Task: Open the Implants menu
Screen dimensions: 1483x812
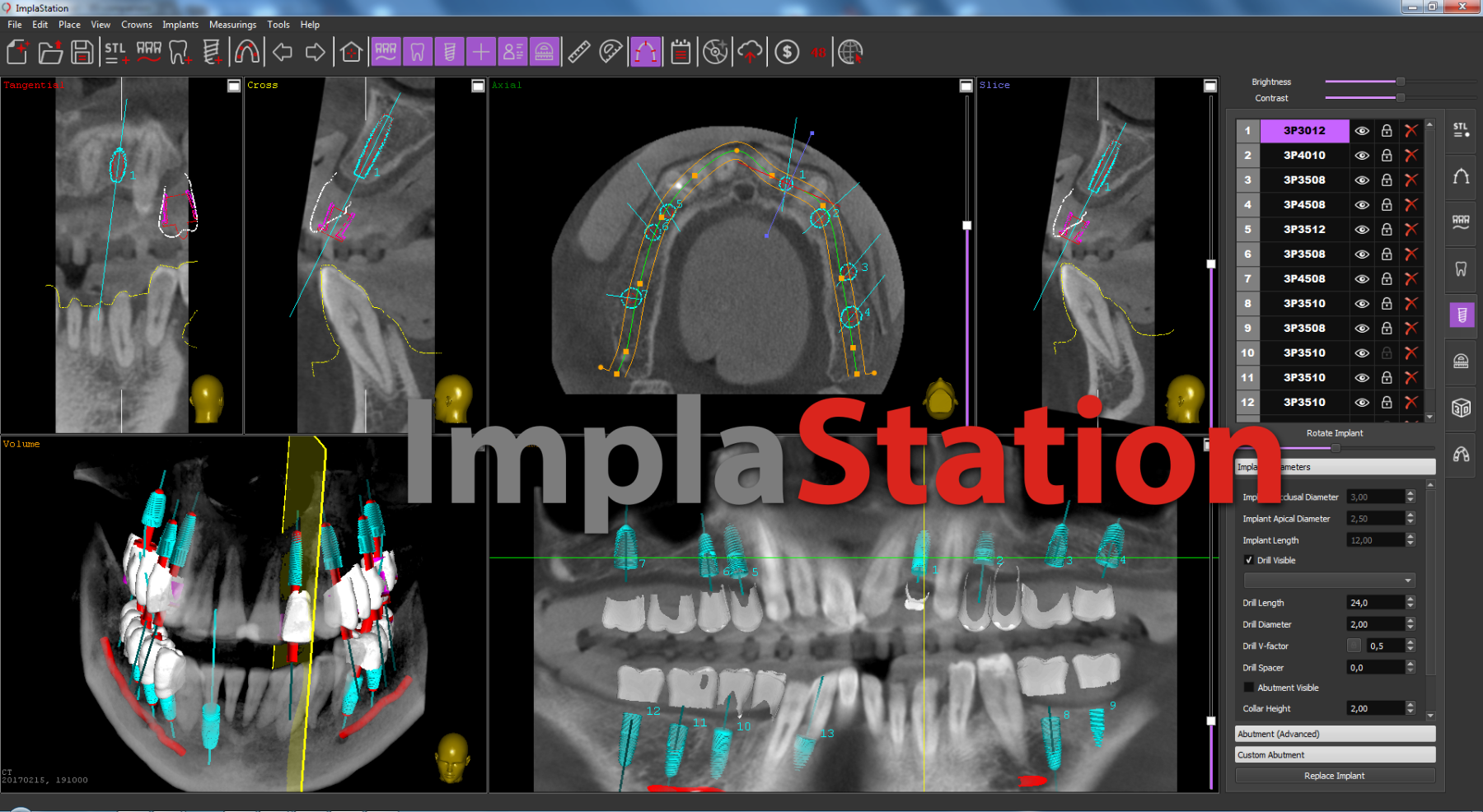Action: [x=180, y=25]
